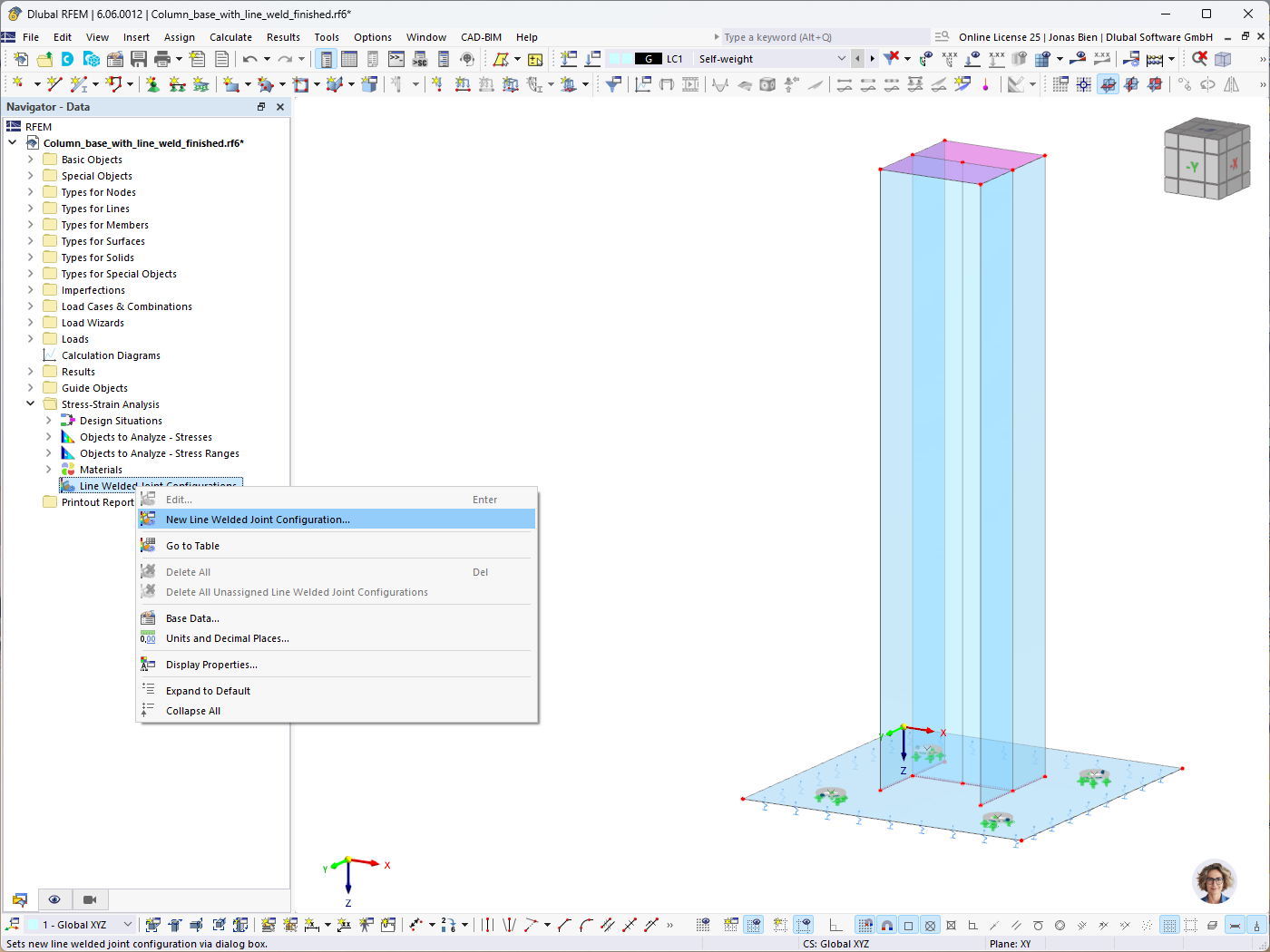Click the New Line Welded Joint menu icon
This screenshot has height=952, width=1270.
(x=148, y=520)
